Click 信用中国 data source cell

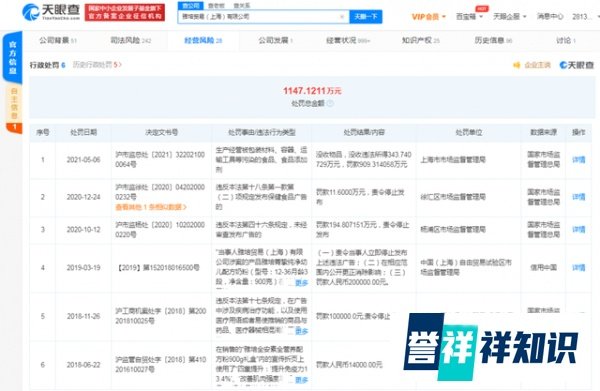pos(543,267)
